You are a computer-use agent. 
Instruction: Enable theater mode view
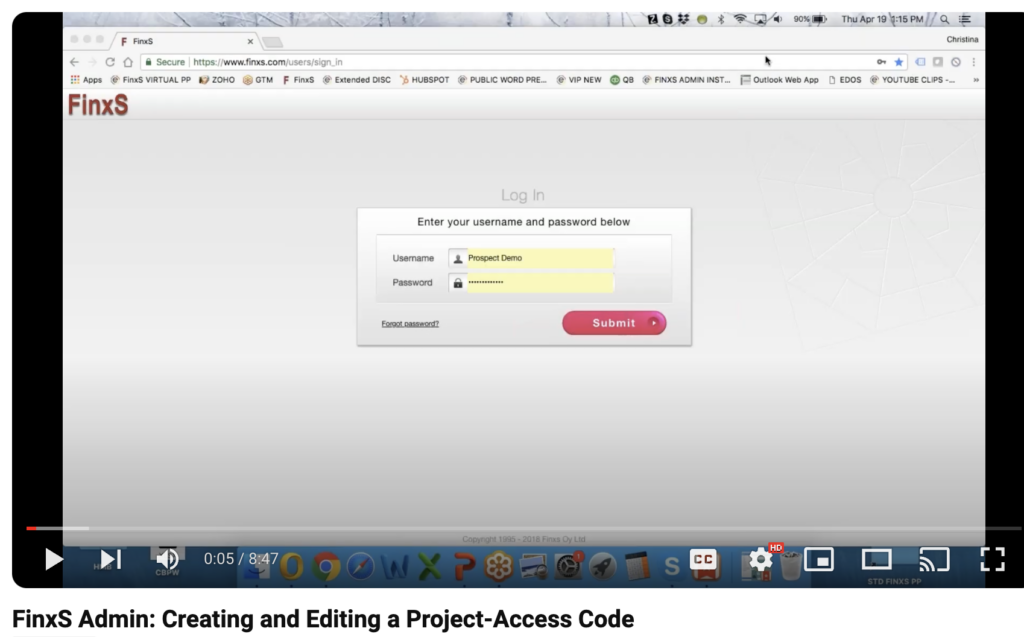point(876,559)
